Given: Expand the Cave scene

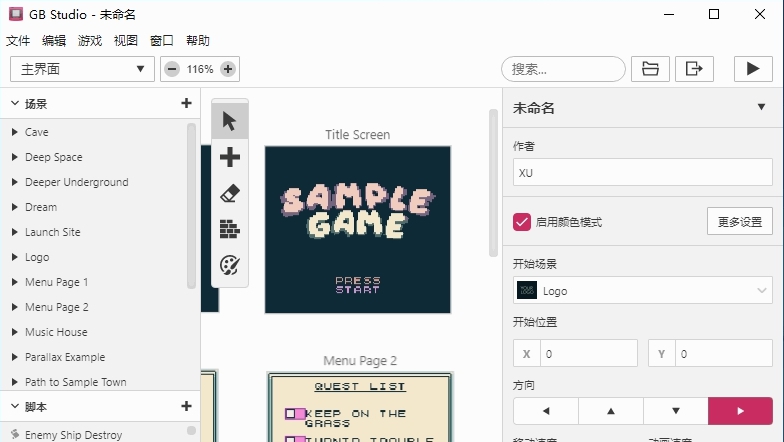Looking at the screenshot, I should (14, 132).
